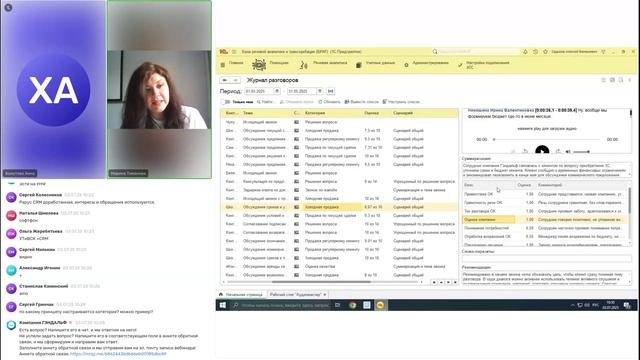This screenshot has width=640, height=360.
Task: Sort by the Сценарий column header
Action: tap(424, 113)
